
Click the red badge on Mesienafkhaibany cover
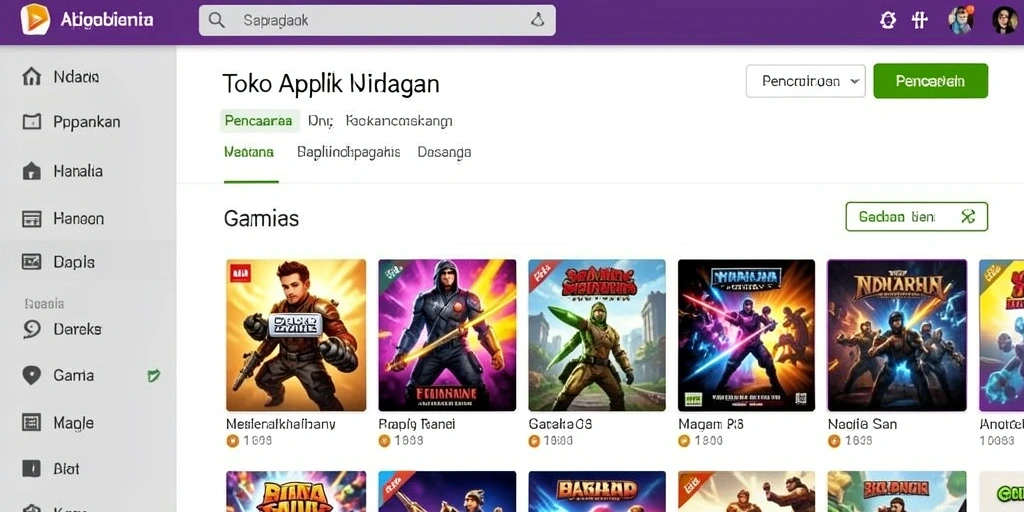pos(238,271)
